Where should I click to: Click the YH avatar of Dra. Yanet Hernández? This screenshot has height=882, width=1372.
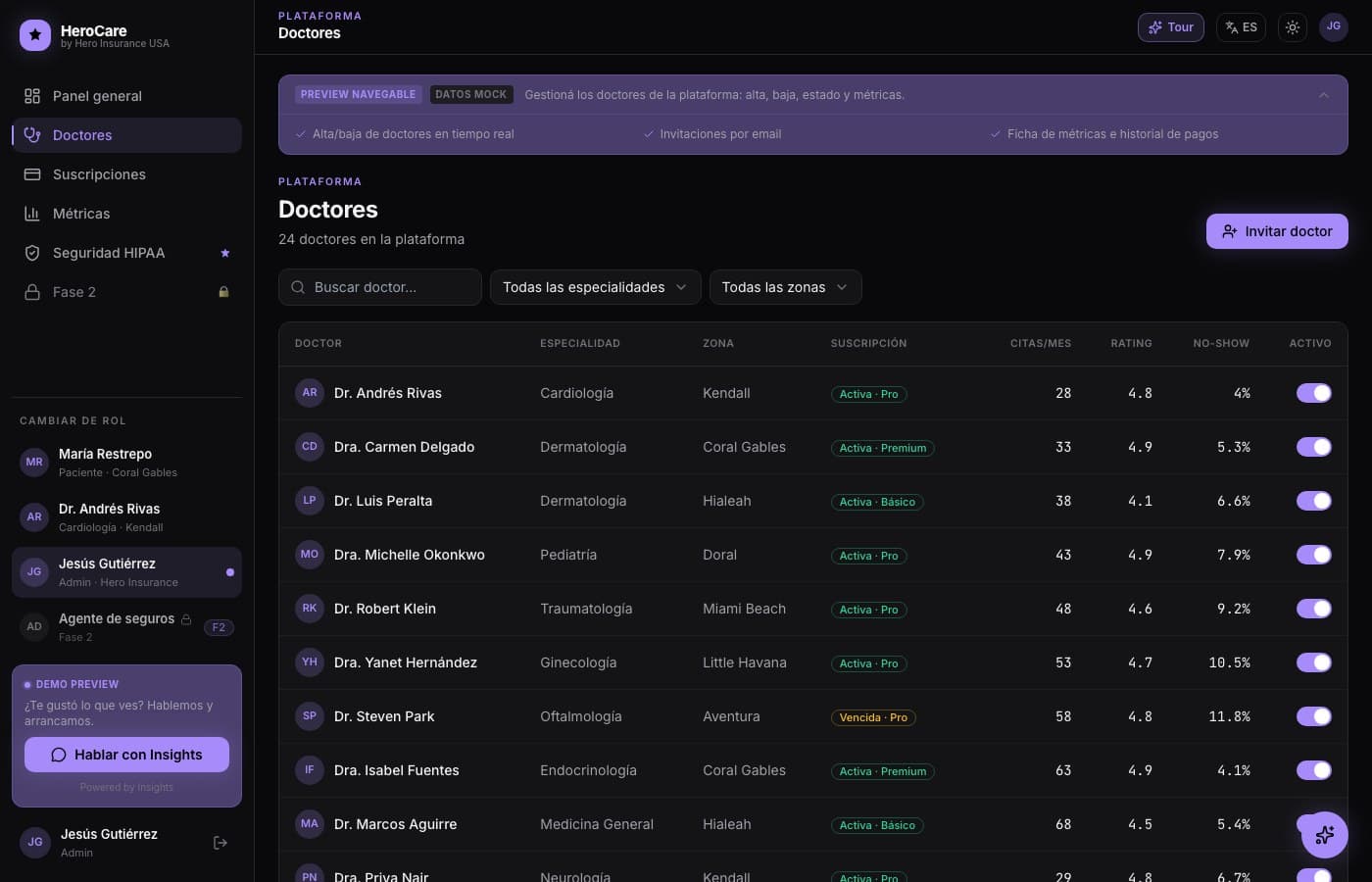310,662
